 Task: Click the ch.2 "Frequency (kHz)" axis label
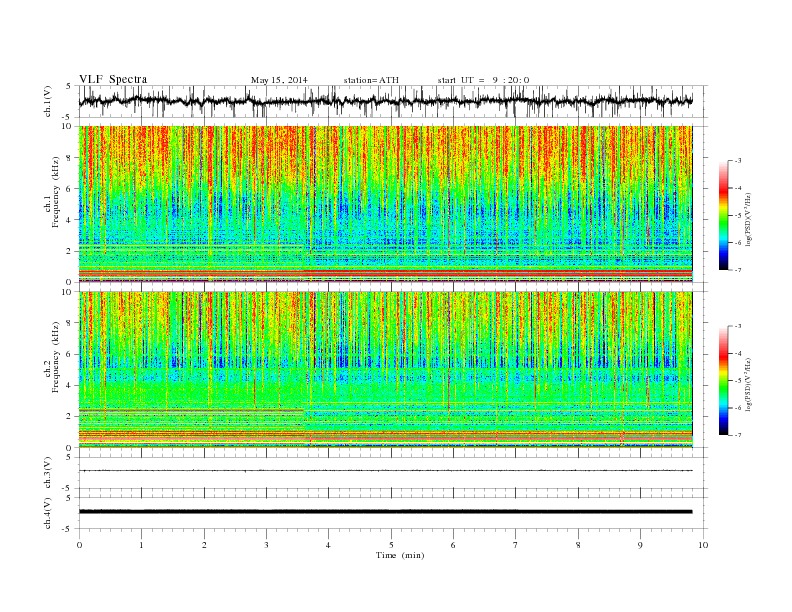[56, 357]
